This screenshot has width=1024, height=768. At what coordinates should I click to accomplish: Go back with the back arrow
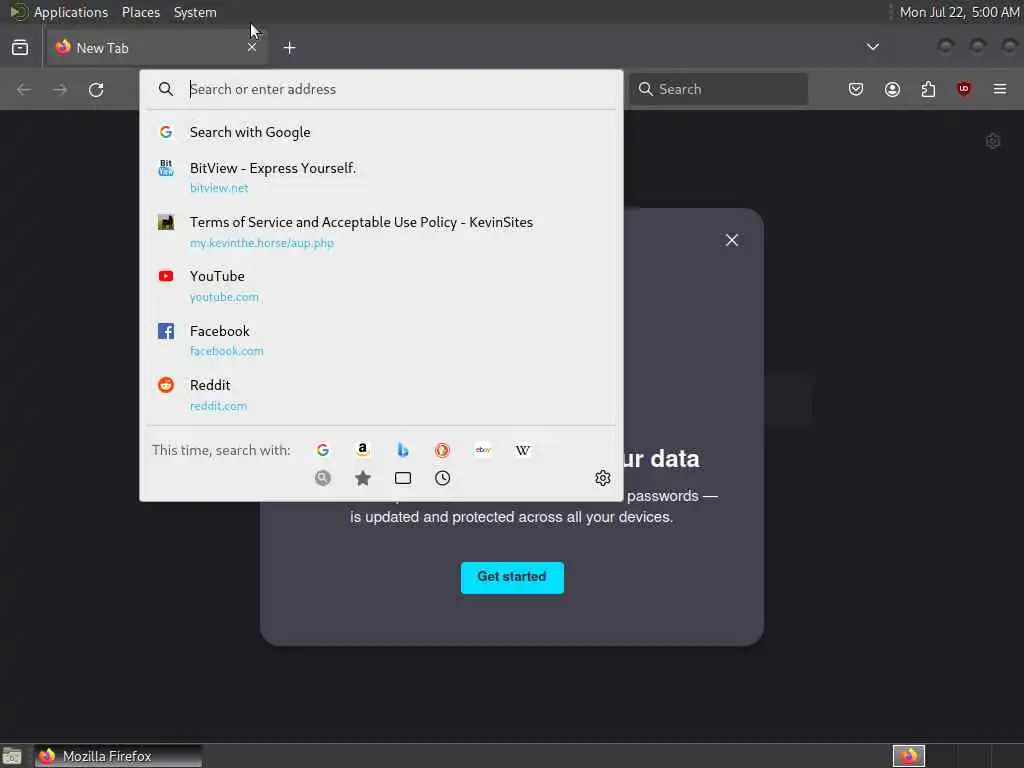(x=24, y=89)
